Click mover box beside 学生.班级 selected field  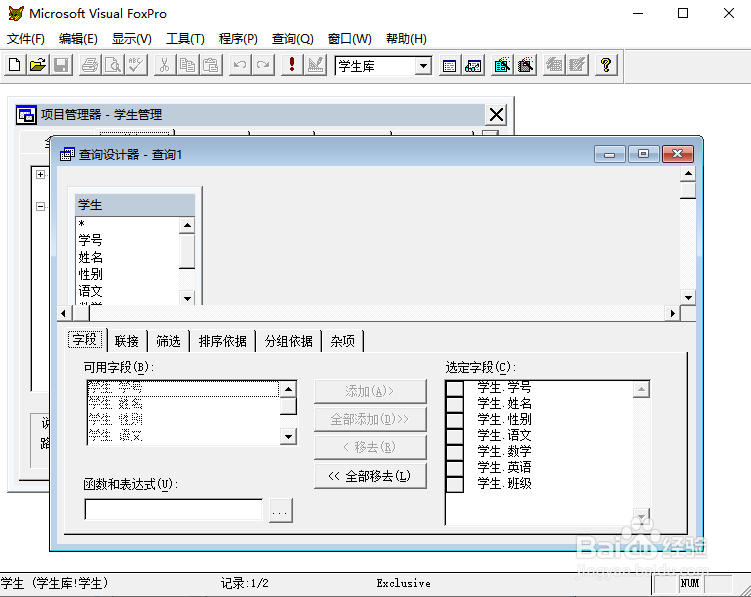pos(455,484)
